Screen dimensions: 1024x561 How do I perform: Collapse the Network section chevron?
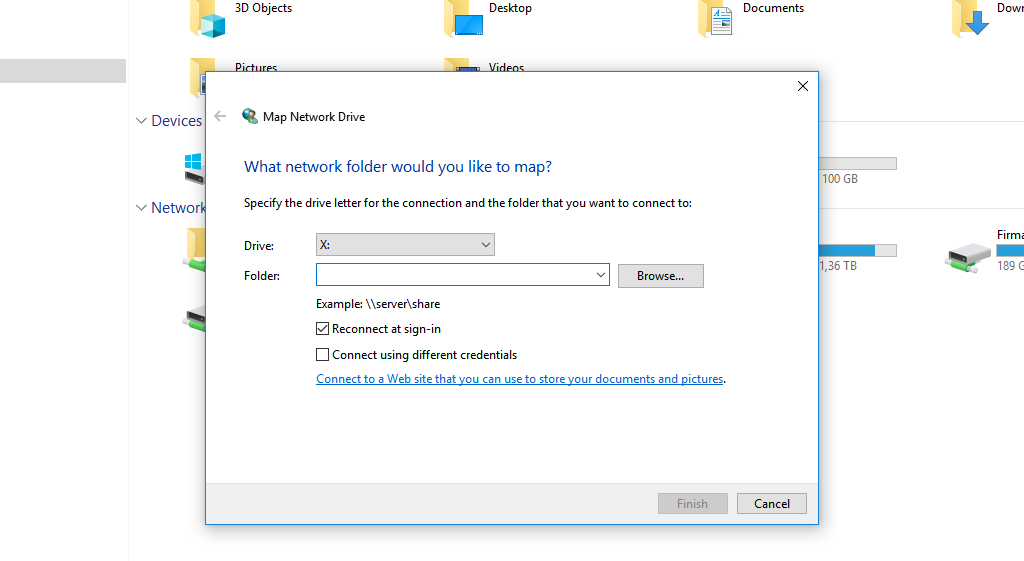[x=141, y=208]
